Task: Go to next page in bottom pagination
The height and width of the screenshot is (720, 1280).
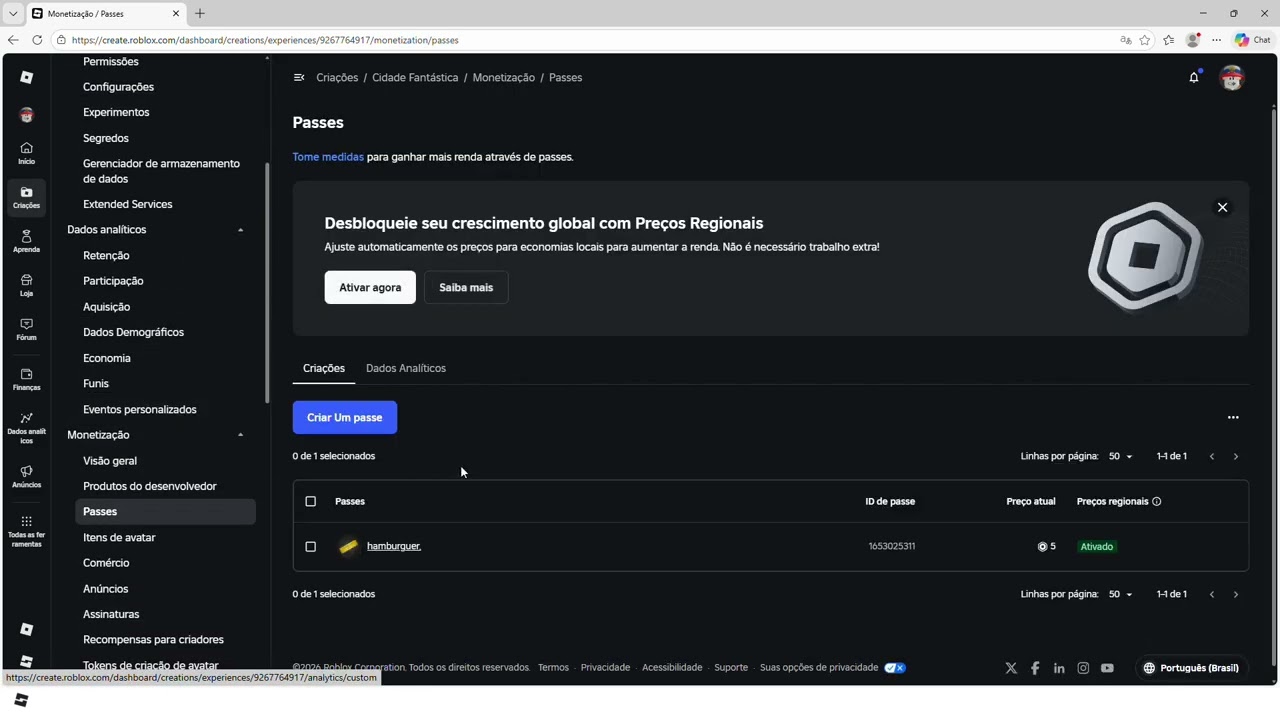Action: pyautogui.click(x=1235, y=594)
